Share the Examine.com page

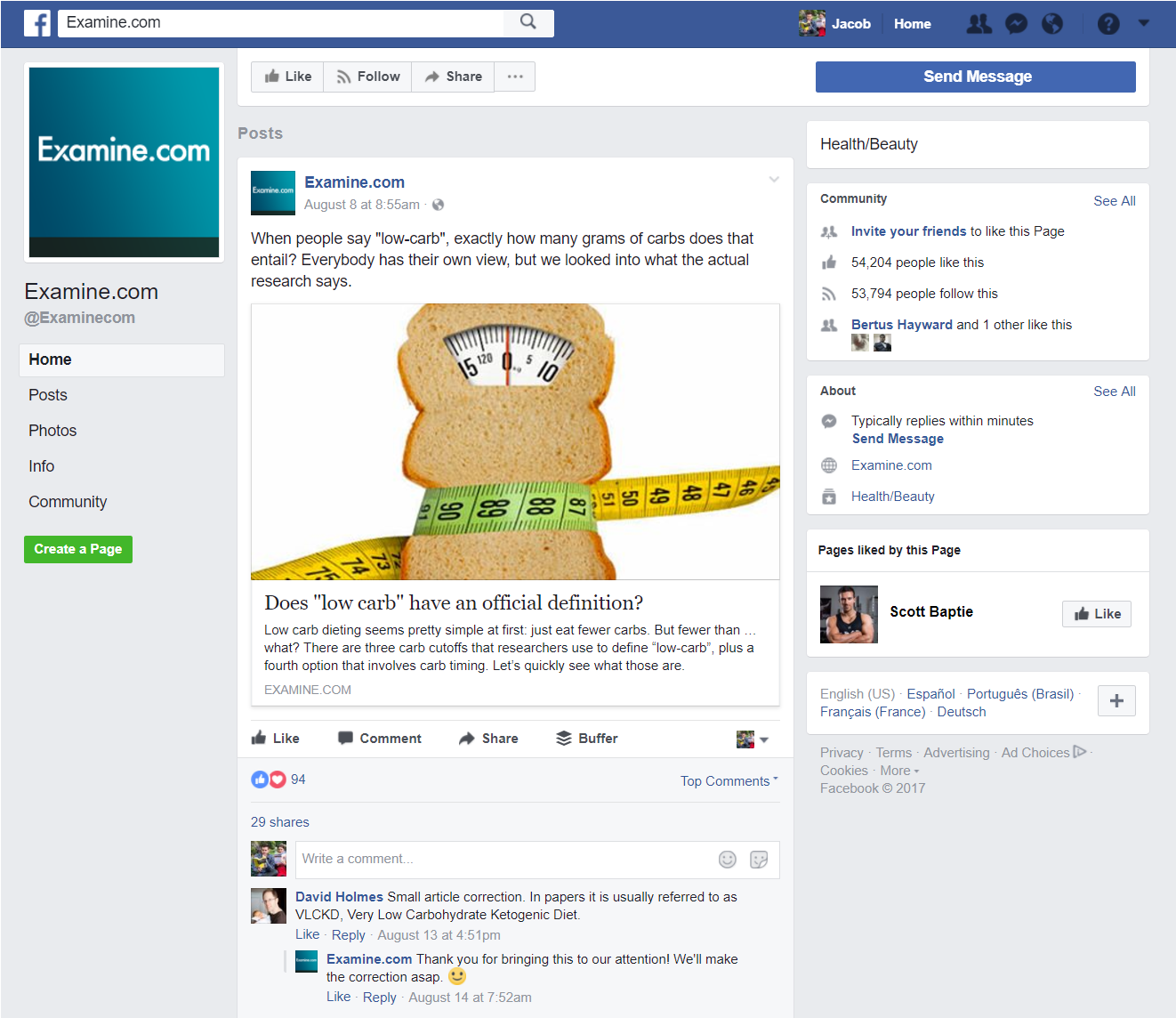coord(453,77)
